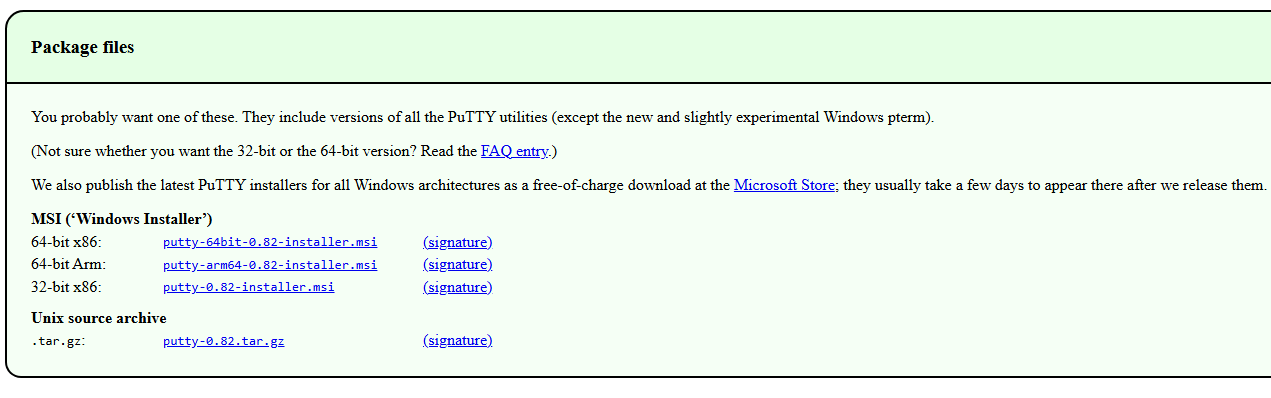
Task: Select the 64-bit x86: row label
Action: tap(66, 242)
